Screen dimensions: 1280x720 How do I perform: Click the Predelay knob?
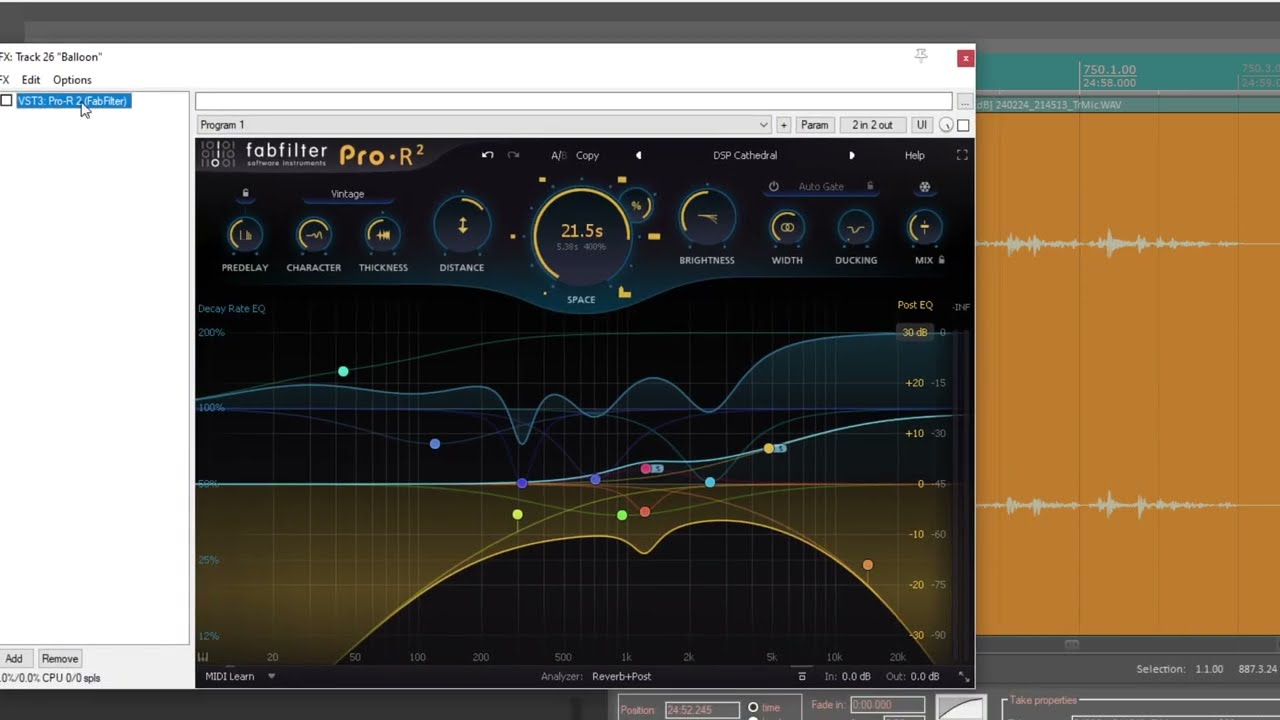click(245, 235)
